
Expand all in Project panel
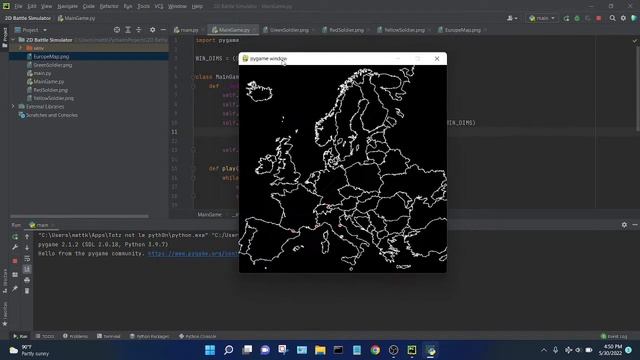coord(128,30)
